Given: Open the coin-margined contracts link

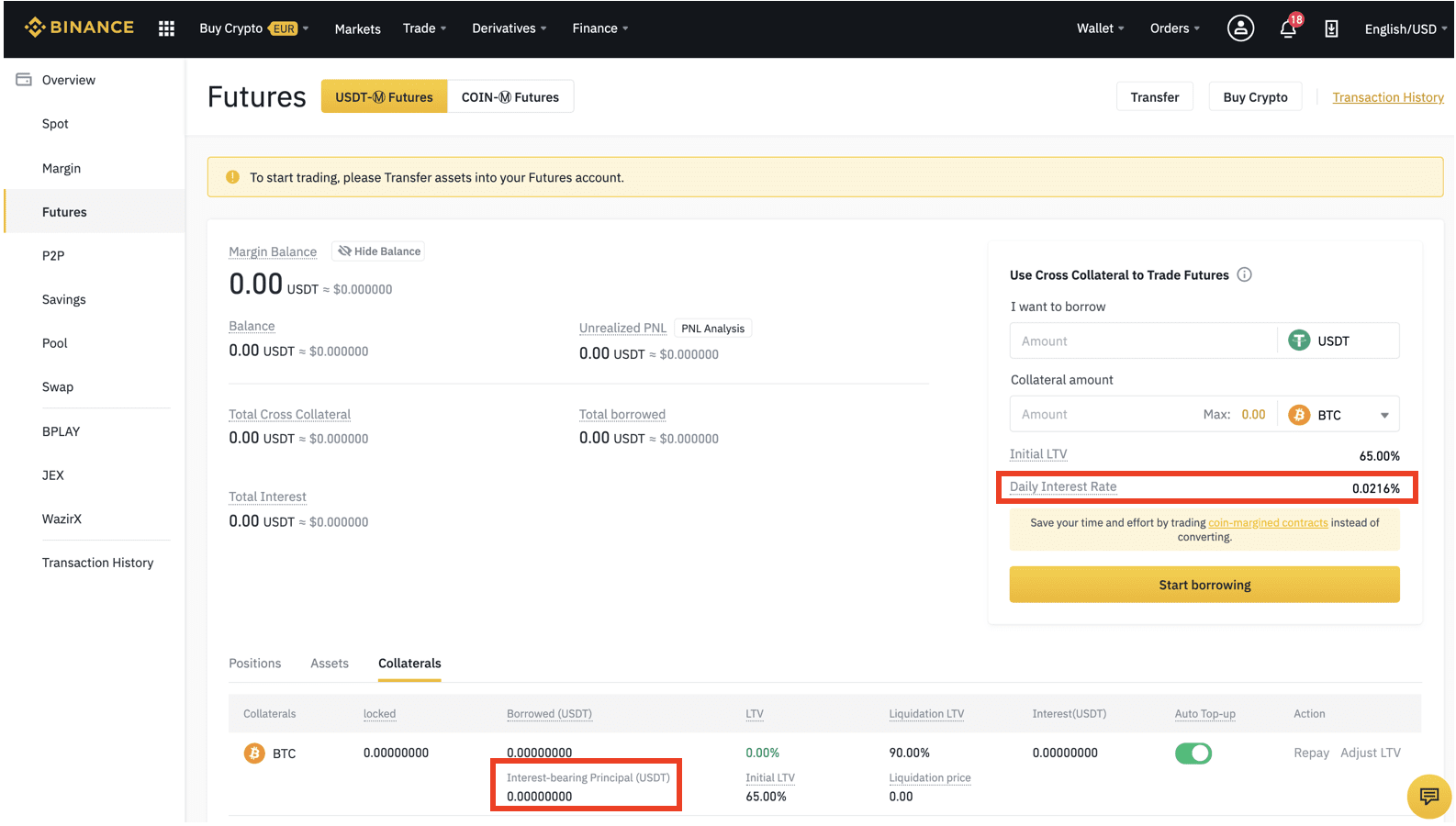Looking at the screenshot, I should [1268, 522].
